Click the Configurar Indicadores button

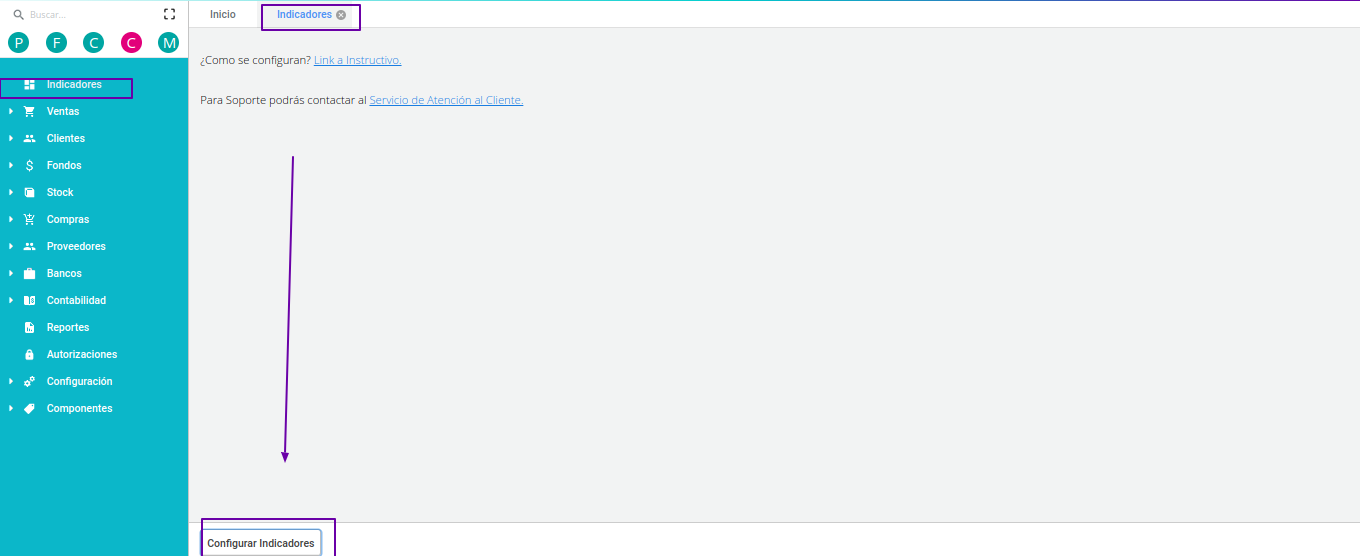[x=261, y=543]
